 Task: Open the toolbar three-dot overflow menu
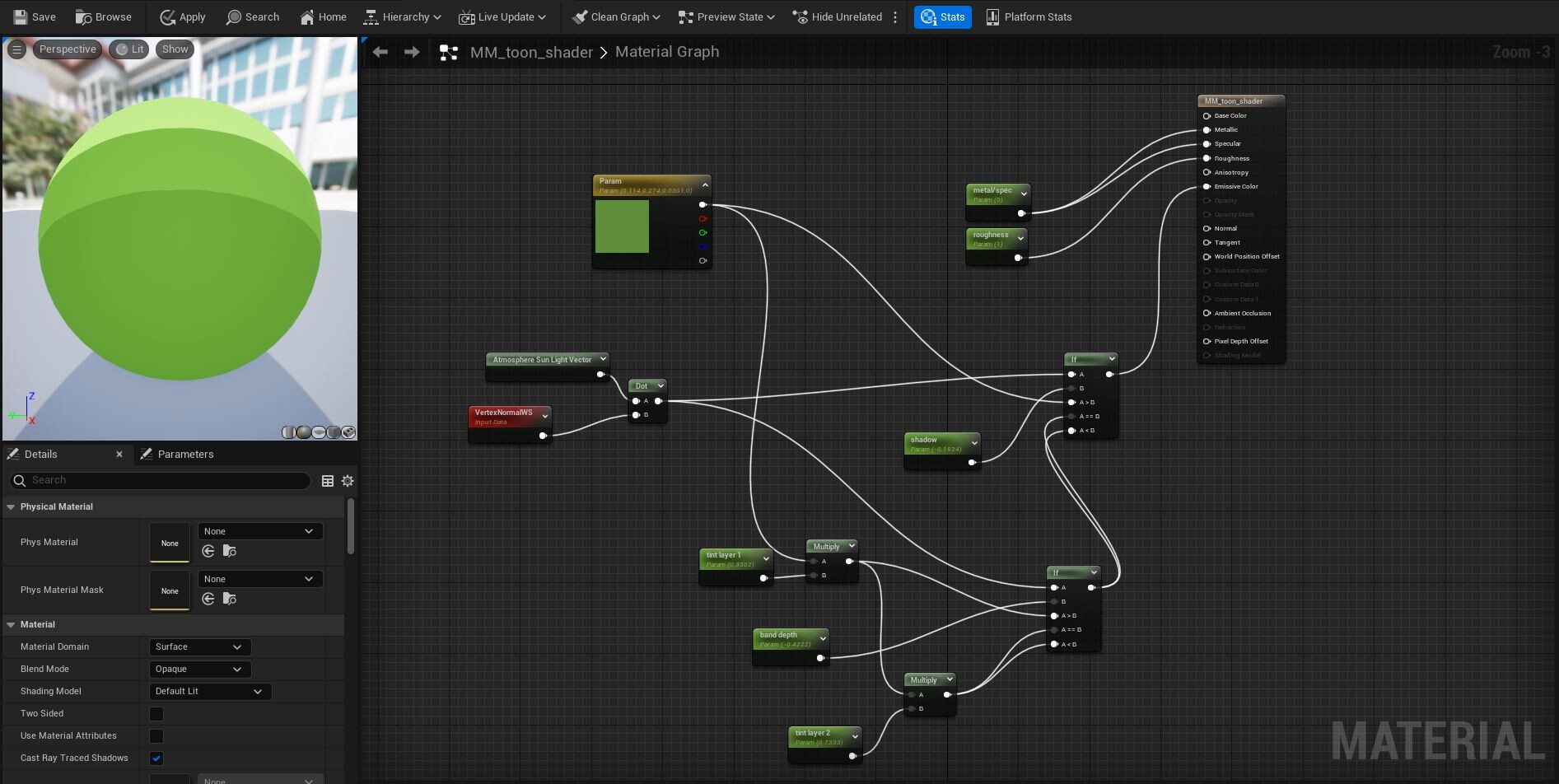(x=895, y=16)
